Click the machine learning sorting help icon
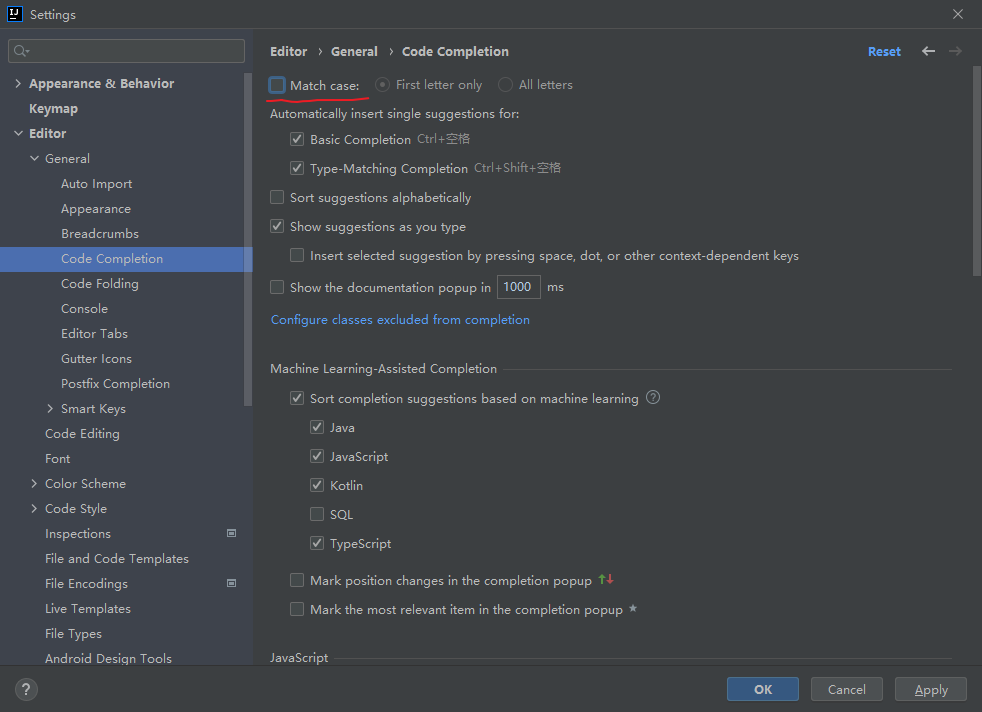Screen dimensions: 982x712 pos(653,398)
